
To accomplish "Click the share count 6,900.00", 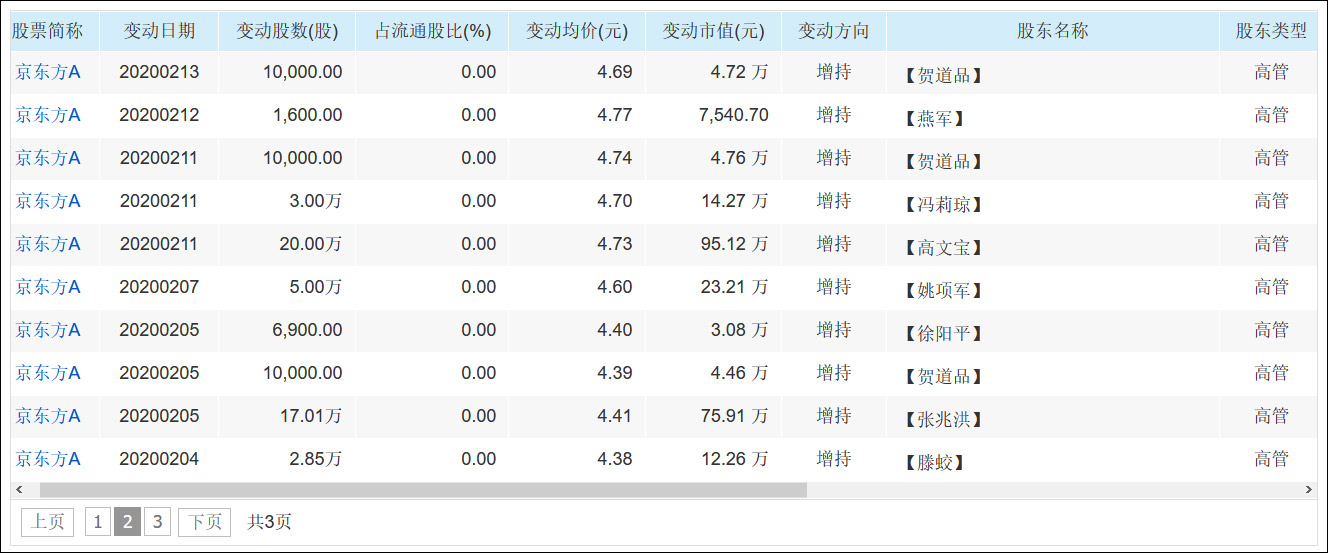I will [x=307, y=330].
